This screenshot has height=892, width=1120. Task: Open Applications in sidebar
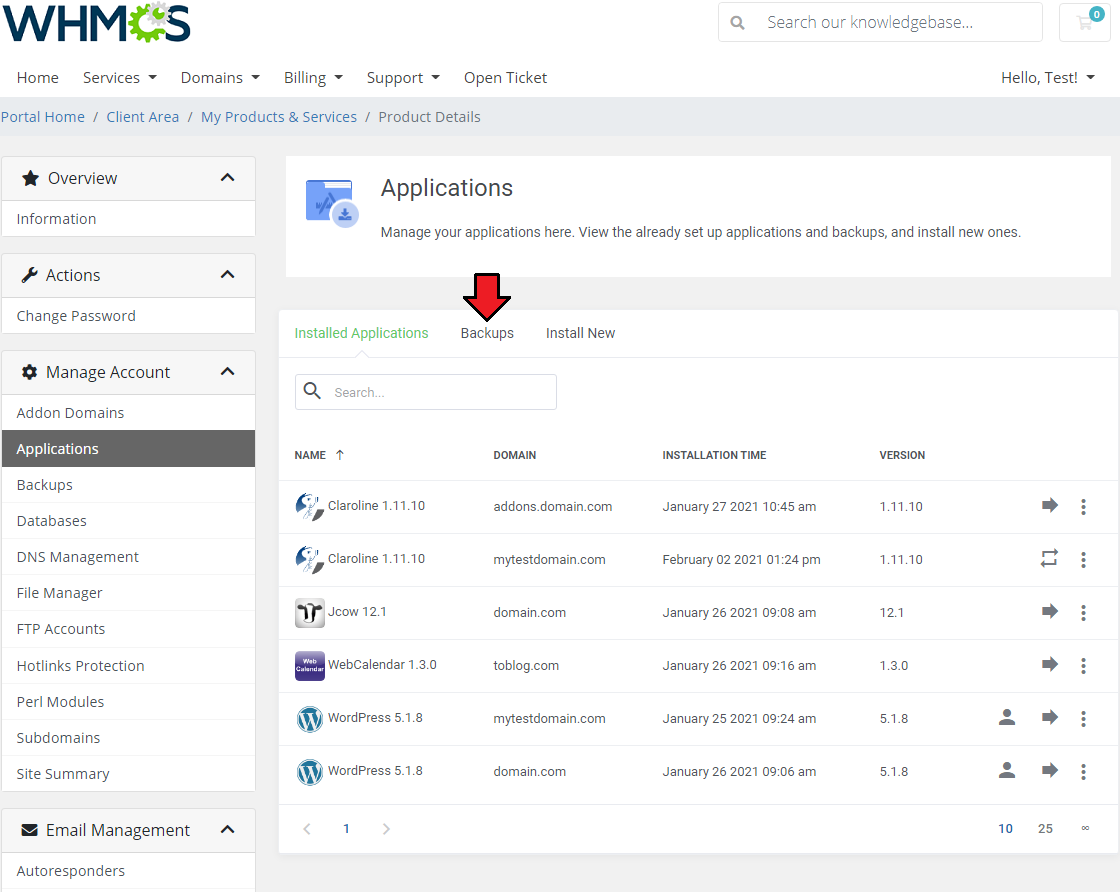(129, 448)
